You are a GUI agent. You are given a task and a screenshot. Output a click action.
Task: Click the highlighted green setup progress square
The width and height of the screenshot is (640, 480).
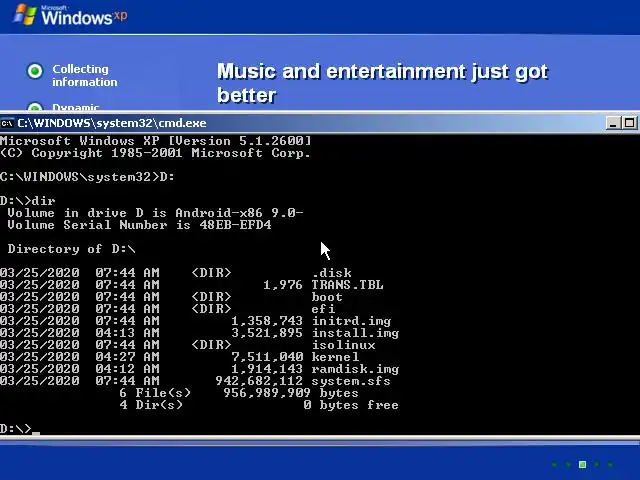[582, 464]
